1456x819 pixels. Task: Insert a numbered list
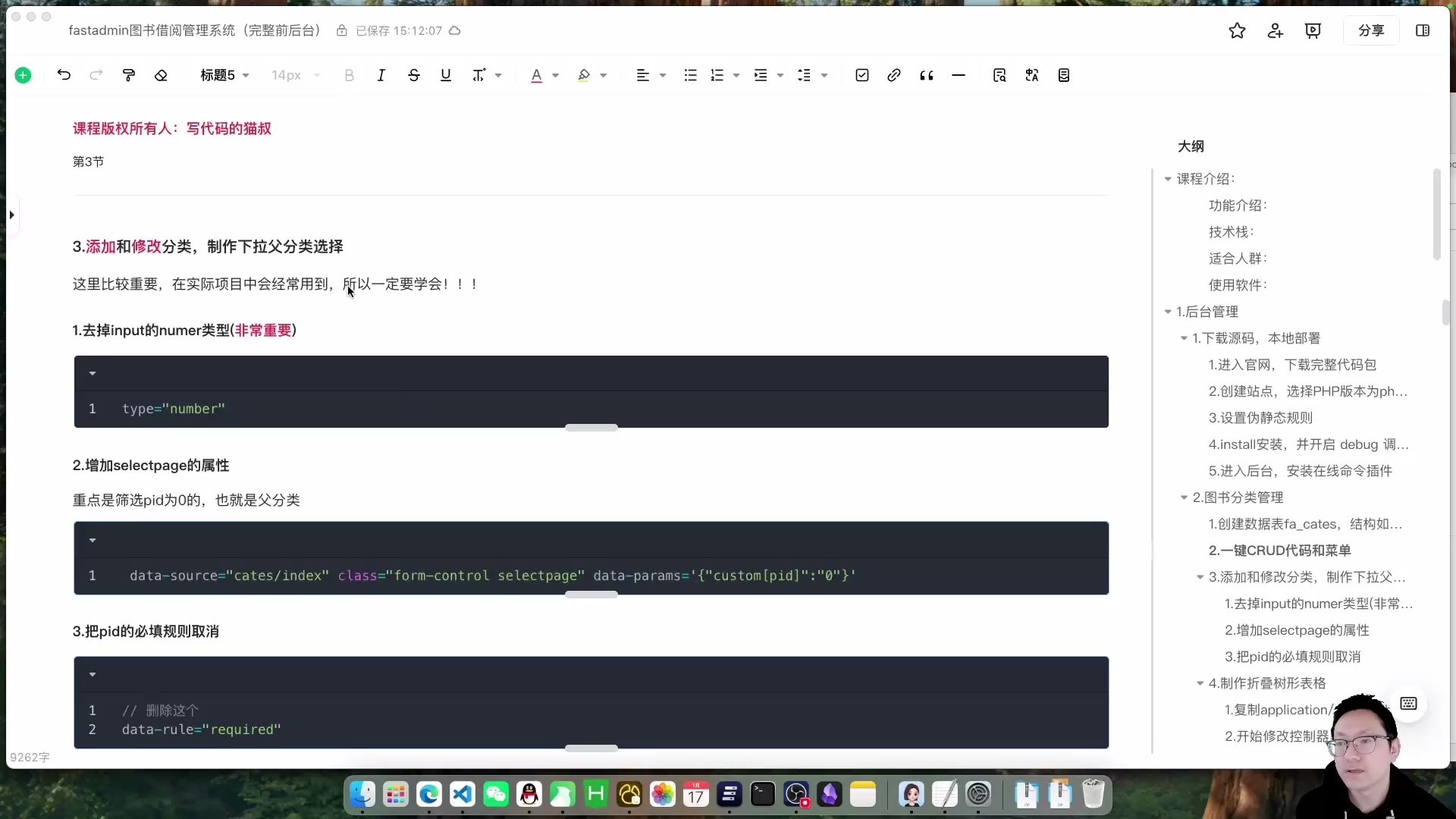717,75
